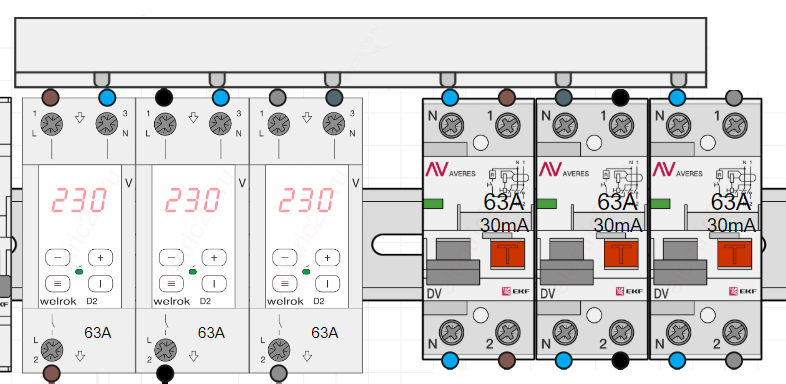The height and width of the screenshot is (384, 786).
Task: Select brown dot below brown-wired AVERES RCD
Action: tap(507, 360)
